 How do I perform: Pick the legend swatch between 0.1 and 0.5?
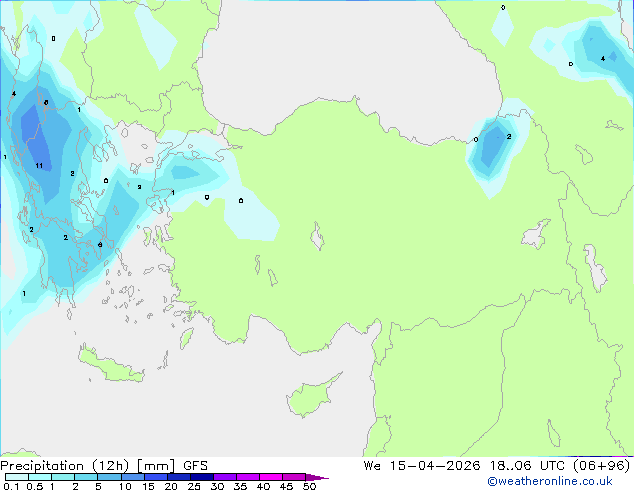[17, 477]
